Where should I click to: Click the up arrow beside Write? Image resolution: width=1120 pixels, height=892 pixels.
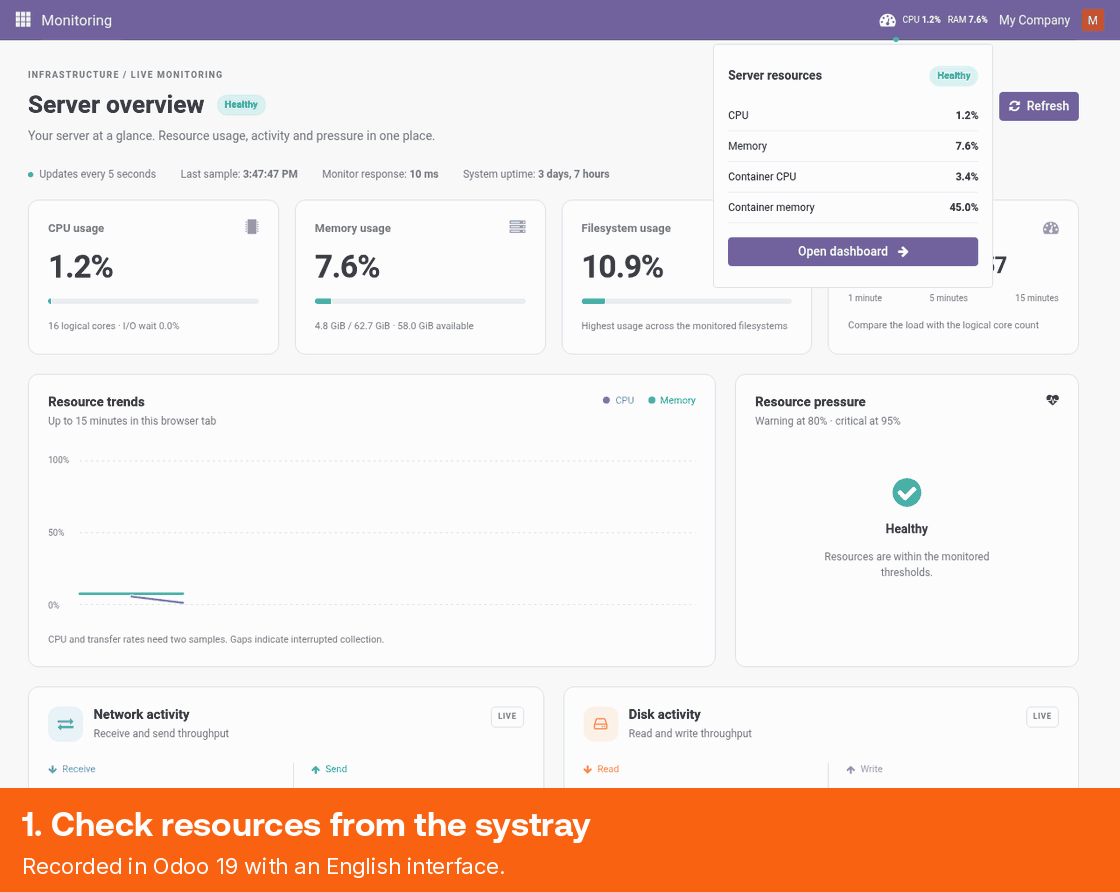(850, 769)
